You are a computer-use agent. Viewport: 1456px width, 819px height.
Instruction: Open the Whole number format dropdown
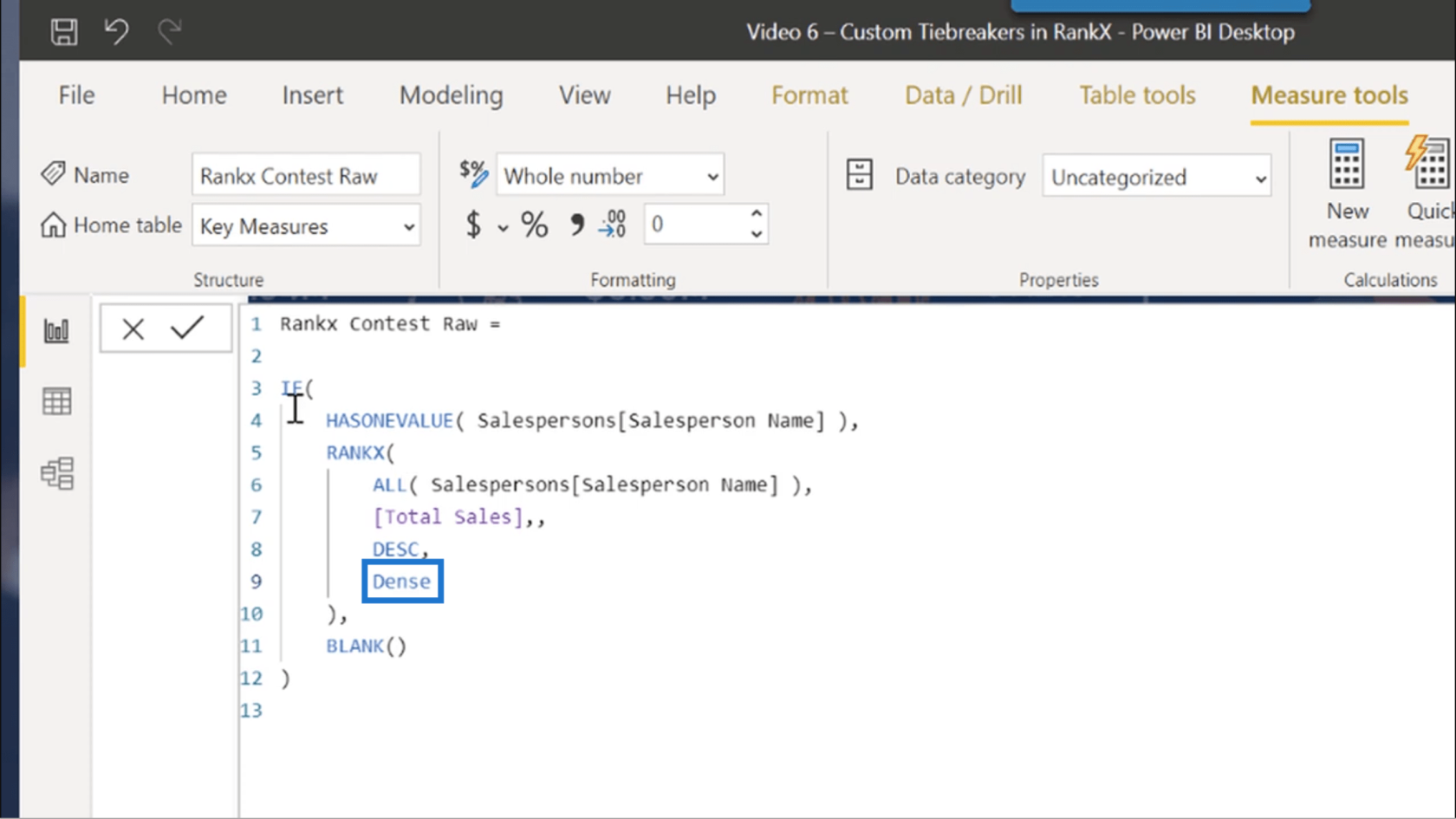click(x=610, y=176)
